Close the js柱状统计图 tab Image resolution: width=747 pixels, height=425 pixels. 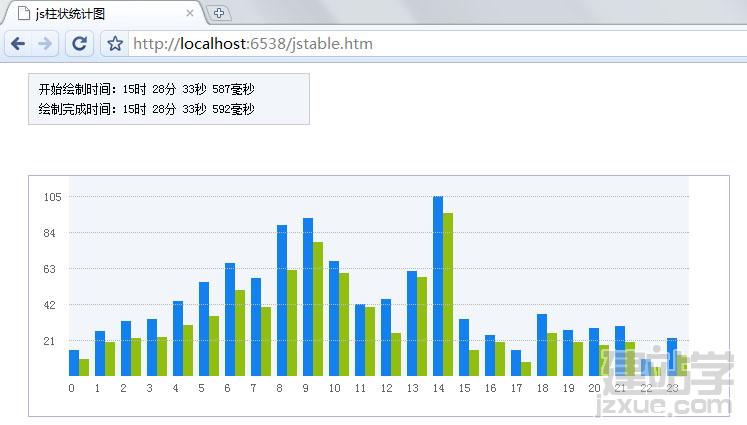tap(190, 13)
